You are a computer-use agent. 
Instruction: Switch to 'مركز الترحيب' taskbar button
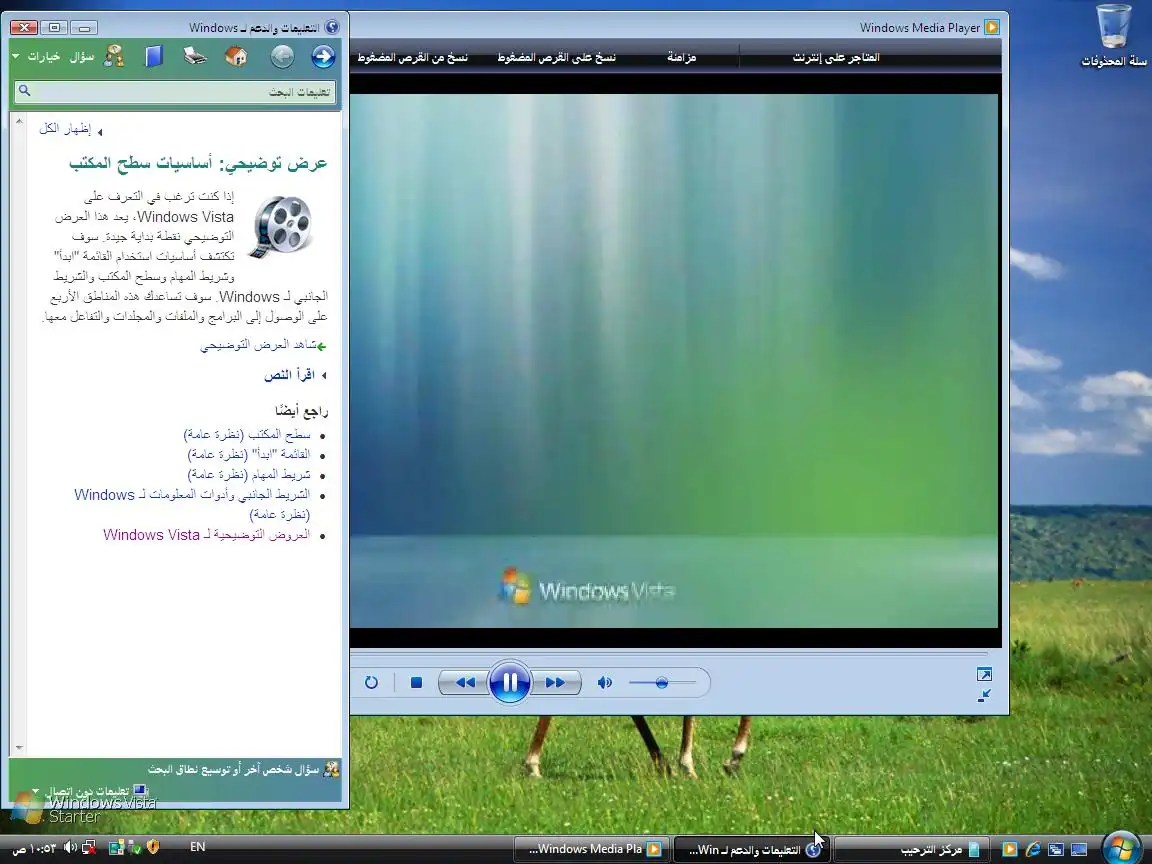[x=913, y=849]
